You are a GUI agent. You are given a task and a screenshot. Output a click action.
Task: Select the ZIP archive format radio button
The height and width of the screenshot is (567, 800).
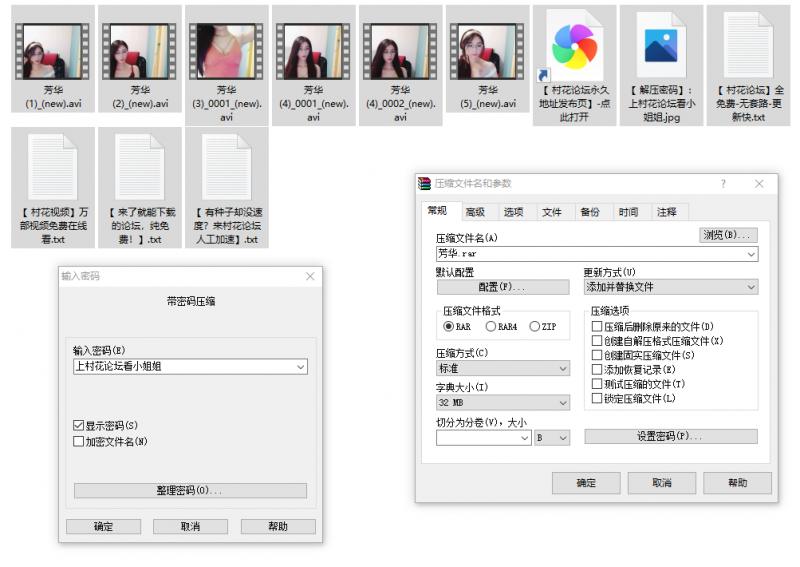point(535,327)
